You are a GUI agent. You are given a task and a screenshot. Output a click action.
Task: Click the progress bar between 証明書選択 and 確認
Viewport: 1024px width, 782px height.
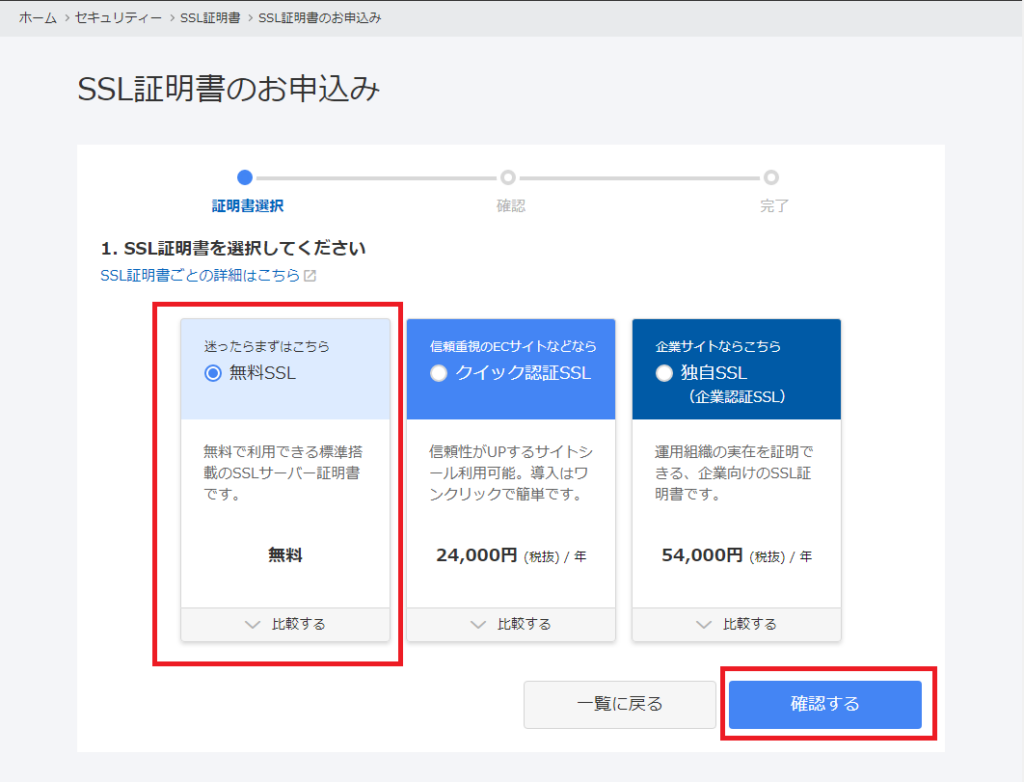(x=377, y=177)
